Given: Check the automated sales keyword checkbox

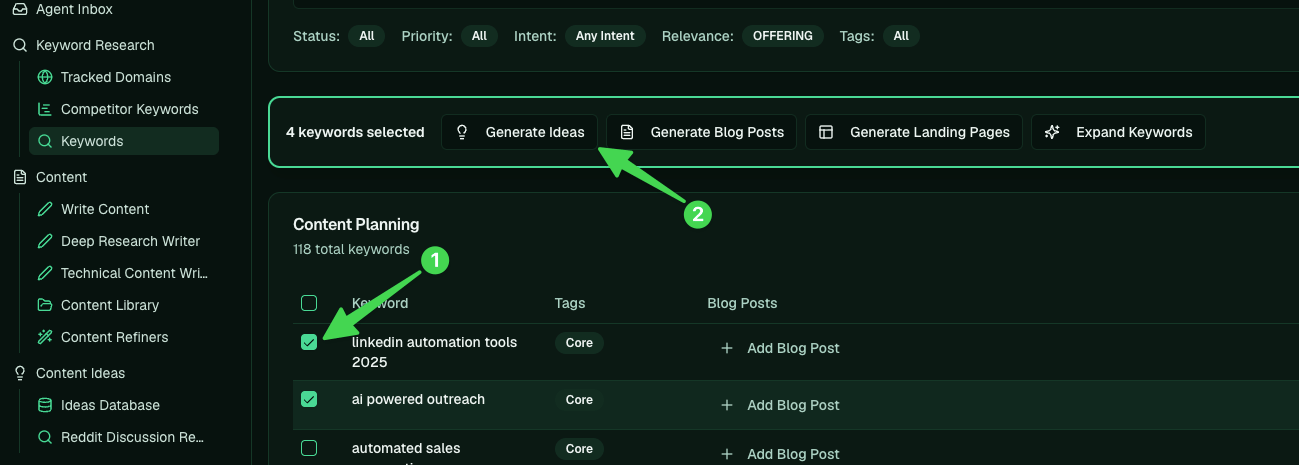Looking at the screenshot, I should pos(309,448).
